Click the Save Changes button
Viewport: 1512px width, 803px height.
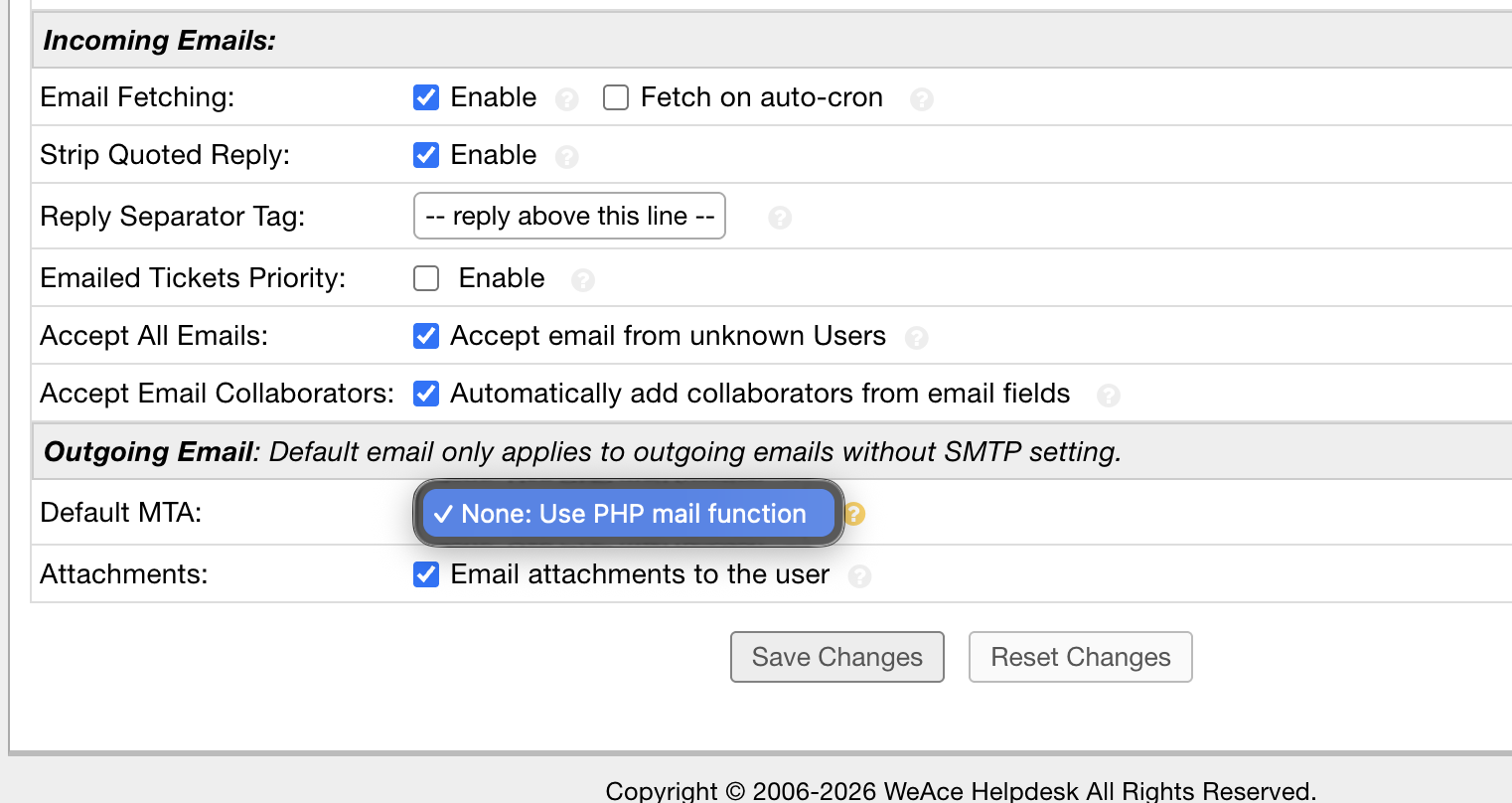[x=836, y=657]
